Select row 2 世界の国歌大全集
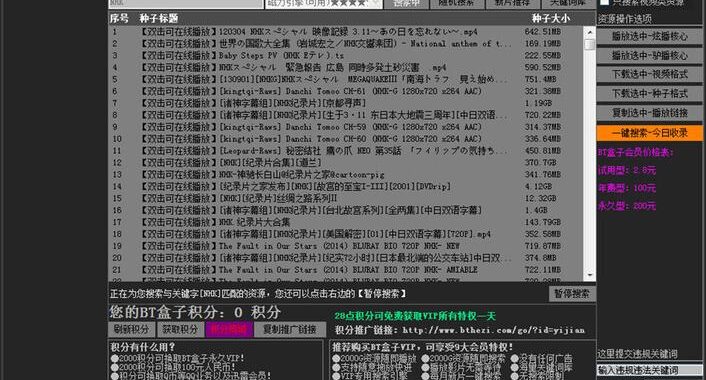The height and width of the screenshot is (380, 706). 346,44
